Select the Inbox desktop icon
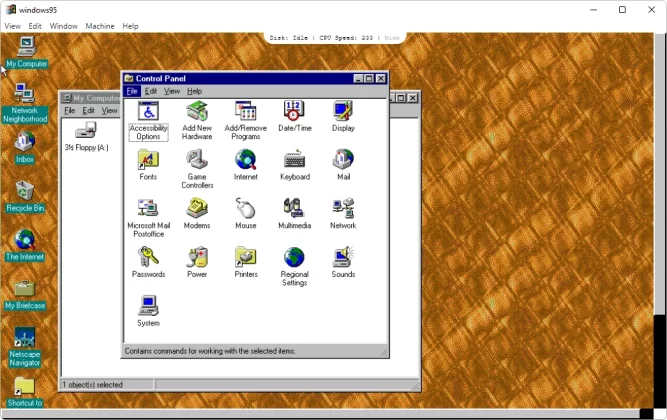This screenshot has width=667, height=420. [25, 142]
